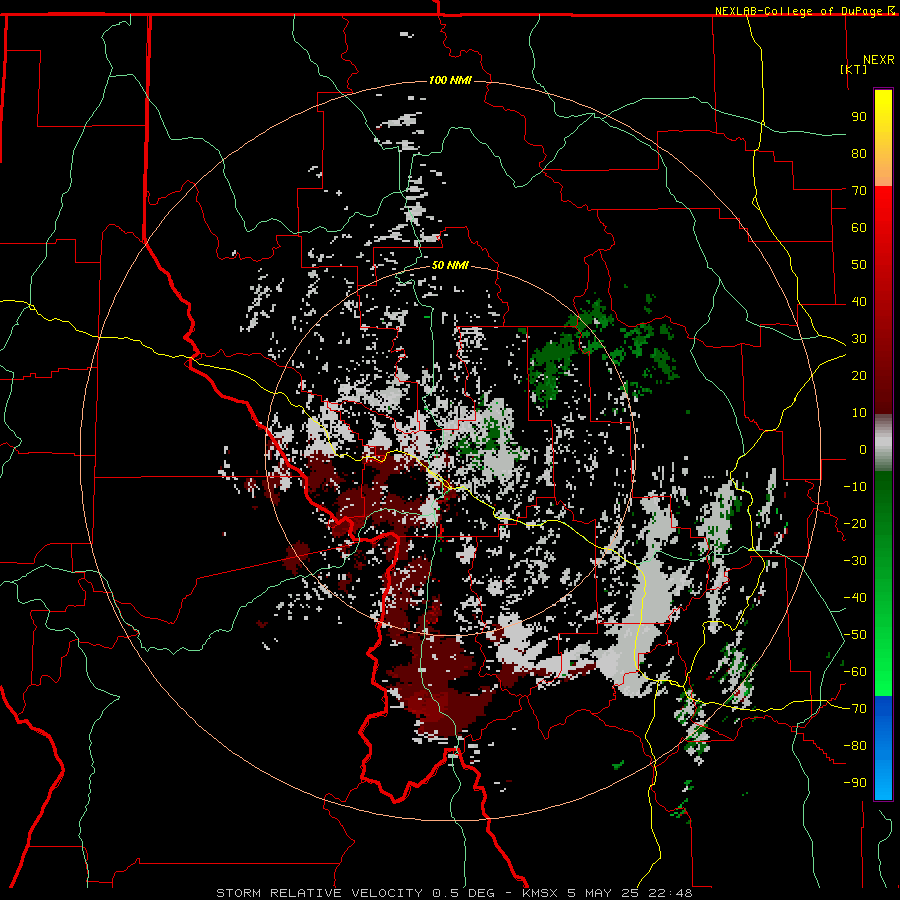This screenshot has height=900, width=900.
Task: Click the "90" value on the velocity scale
Action: (x=859, y=117)
